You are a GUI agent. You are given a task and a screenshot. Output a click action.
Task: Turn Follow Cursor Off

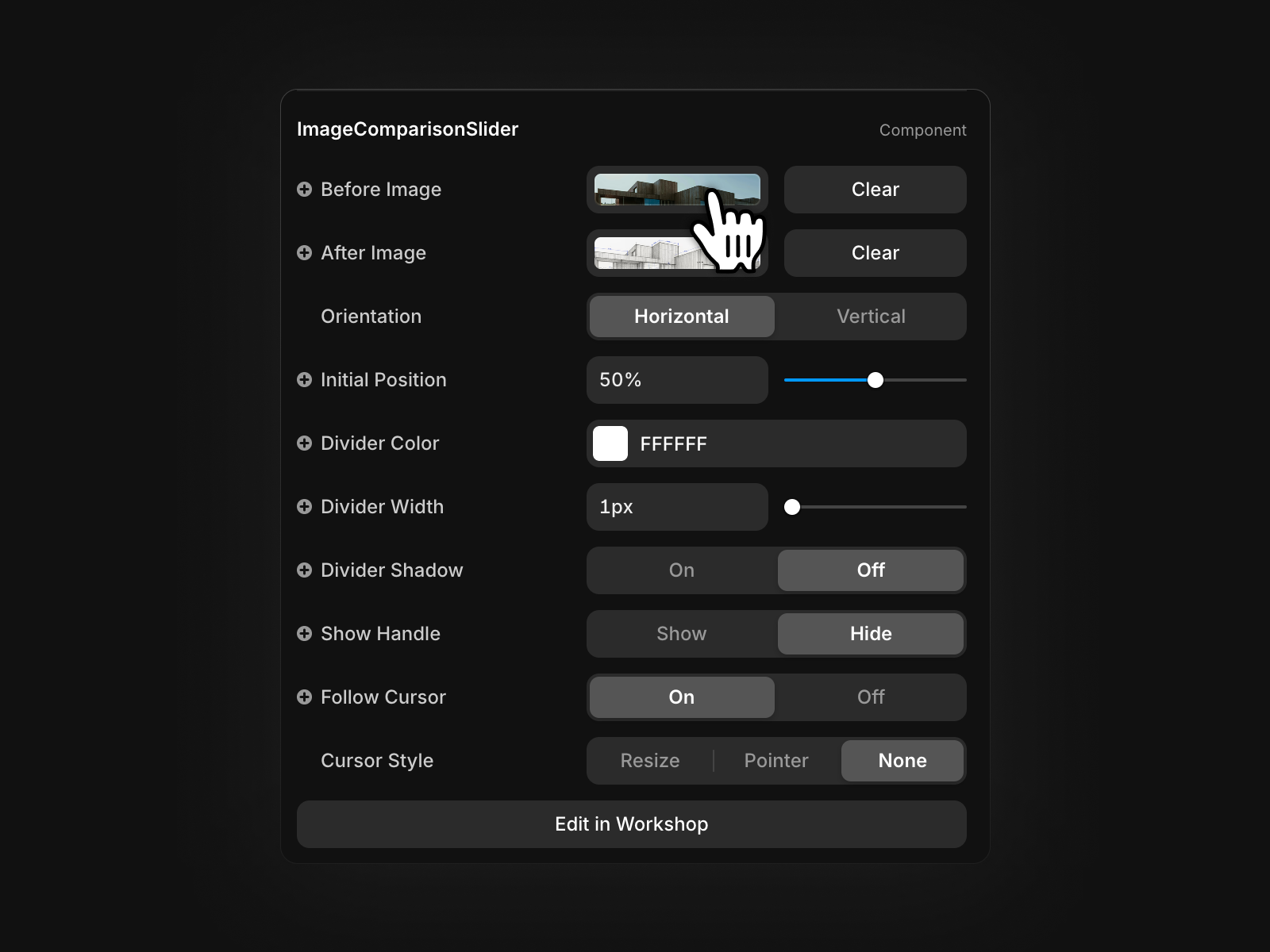pyautogui.click(x=871, y=697)
